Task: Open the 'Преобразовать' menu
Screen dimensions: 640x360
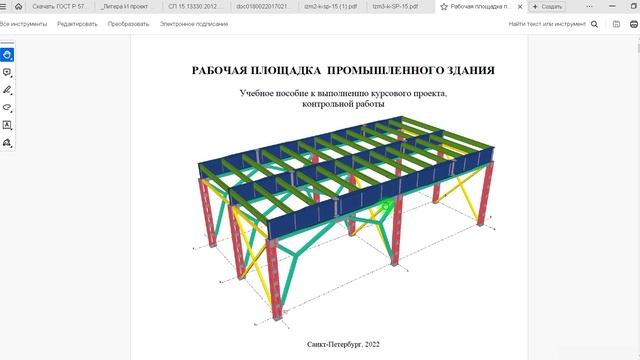Action: (x=129, y=24)
